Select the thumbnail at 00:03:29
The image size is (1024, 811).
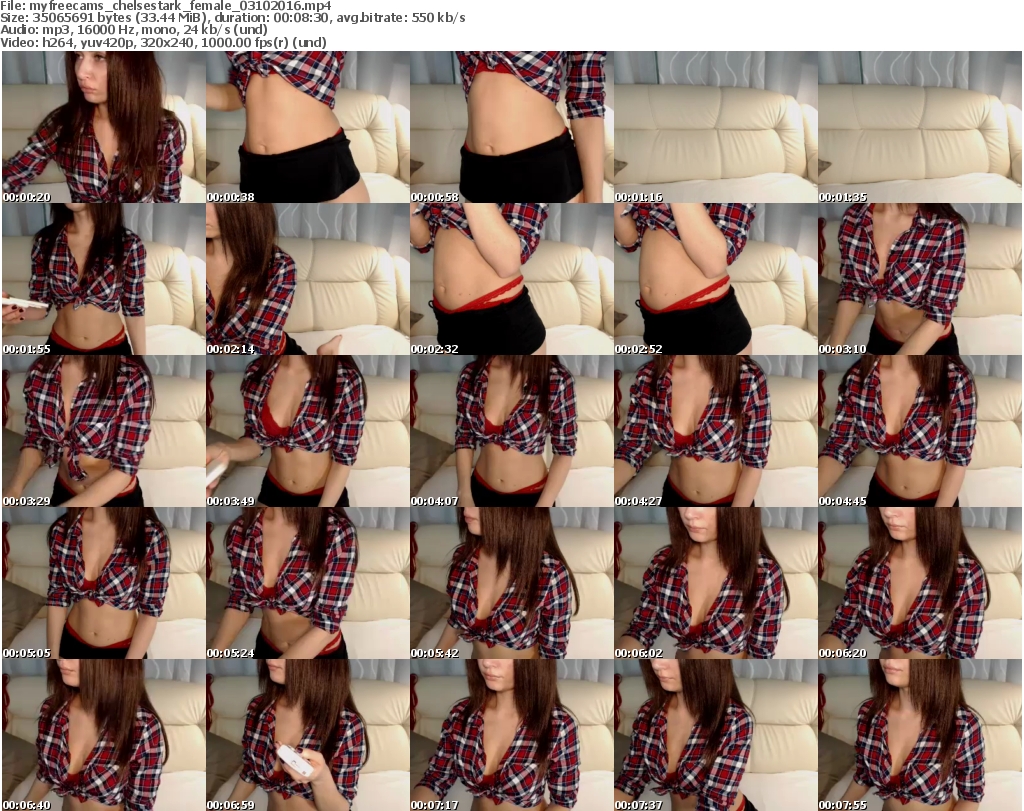point(104,432)
